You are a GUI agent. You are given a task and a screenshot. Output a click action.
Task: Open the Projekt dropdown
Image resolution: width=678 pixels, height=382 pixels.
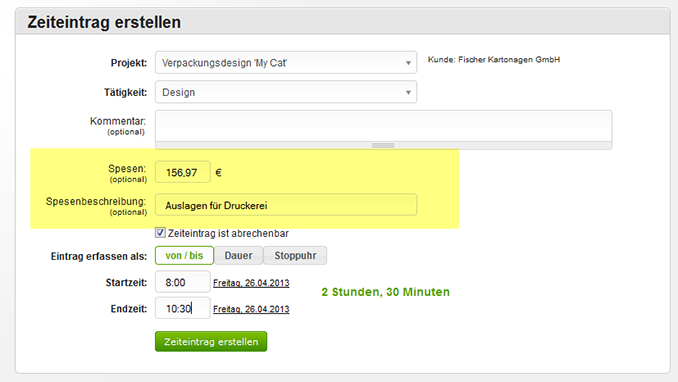(x=286, y=63)
